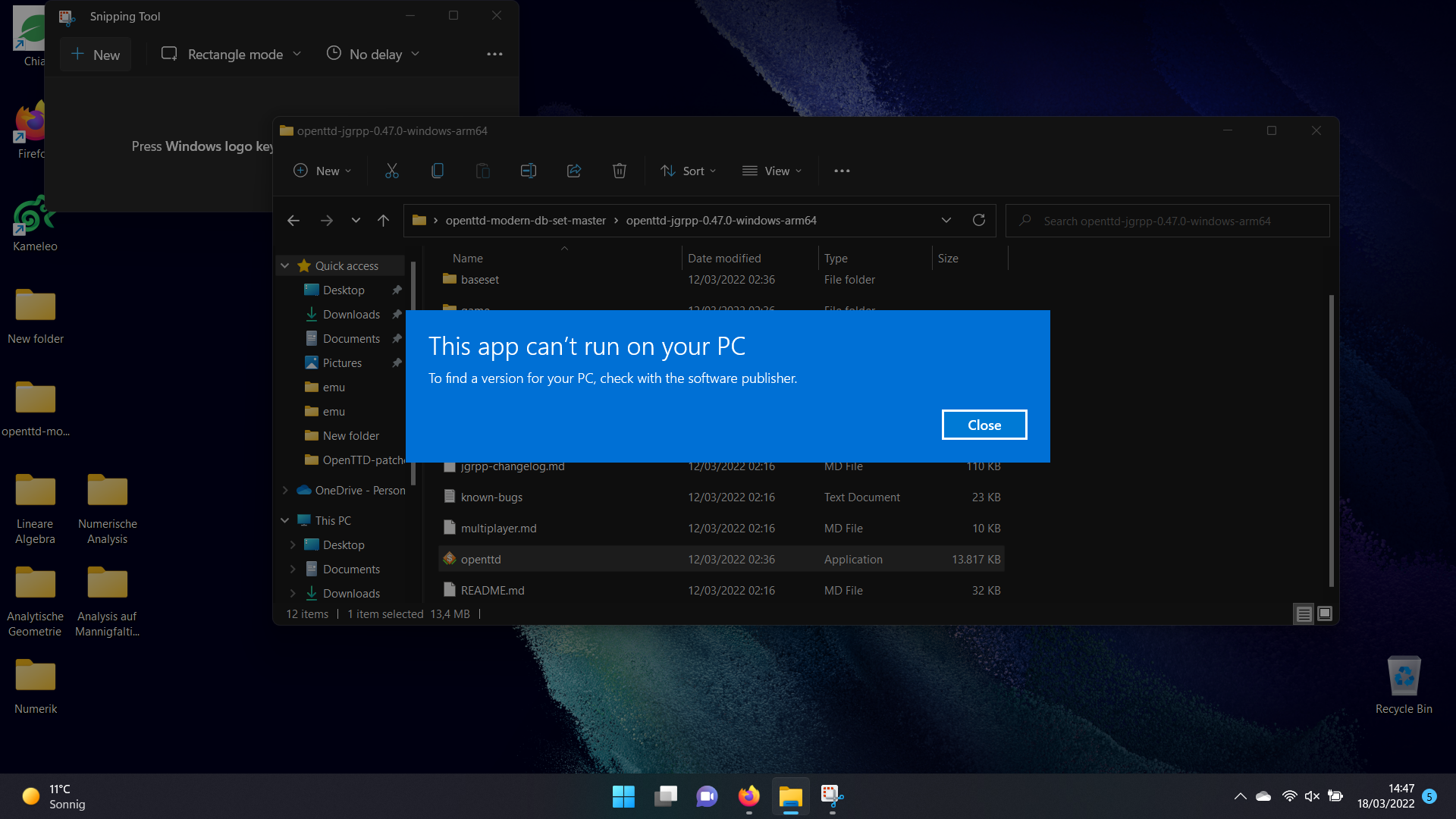Viewport: 1456px width, 819px height.
Task: Open File Explorer from the taskbar
Action: tap(790, 796)
